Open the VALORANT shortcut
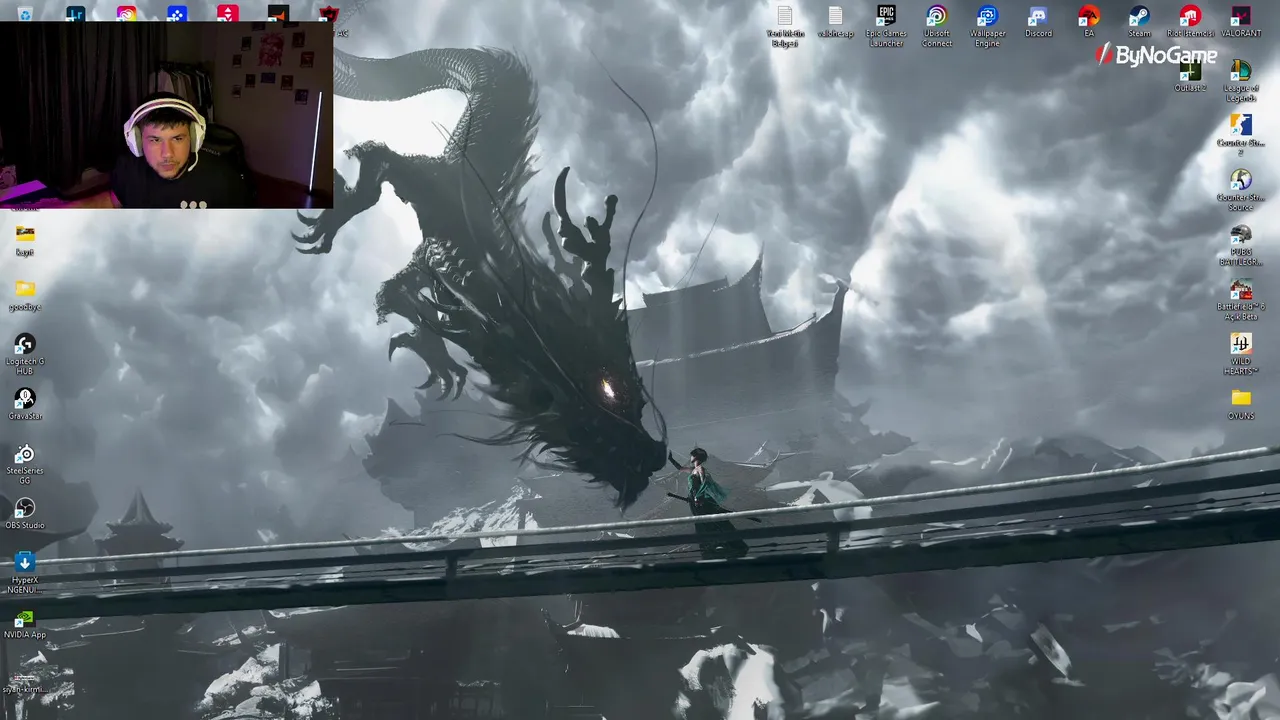The image size is (1280, 720). point(1241,21)
